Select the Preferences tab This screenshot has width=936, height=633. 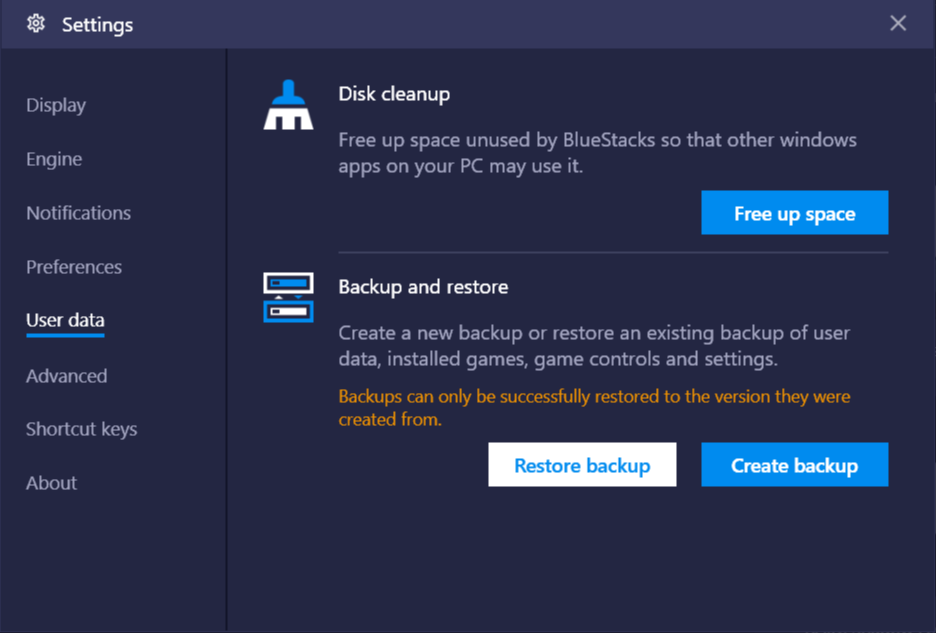click(x=74, y=267)
